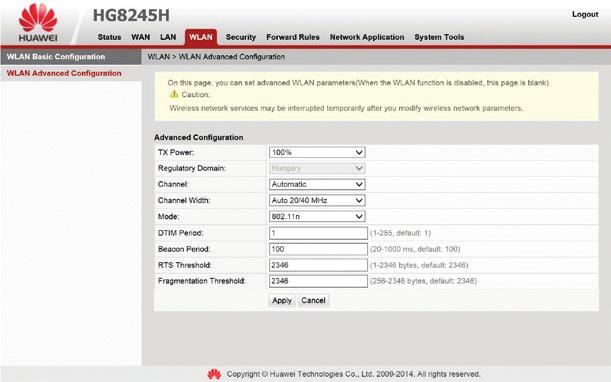Image resolution: width=611 pixels, height=382 pixels.
Task: Click the Huawei logo in the header
Action: click(38, 22)
